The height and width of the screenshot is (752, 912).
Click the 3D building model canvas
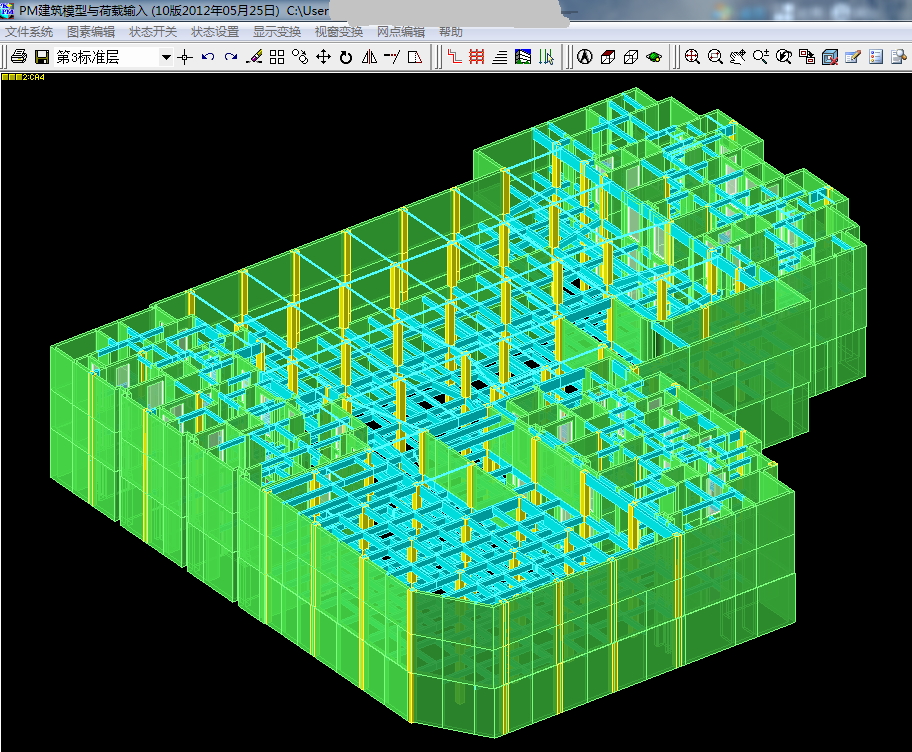pos(450,400)
